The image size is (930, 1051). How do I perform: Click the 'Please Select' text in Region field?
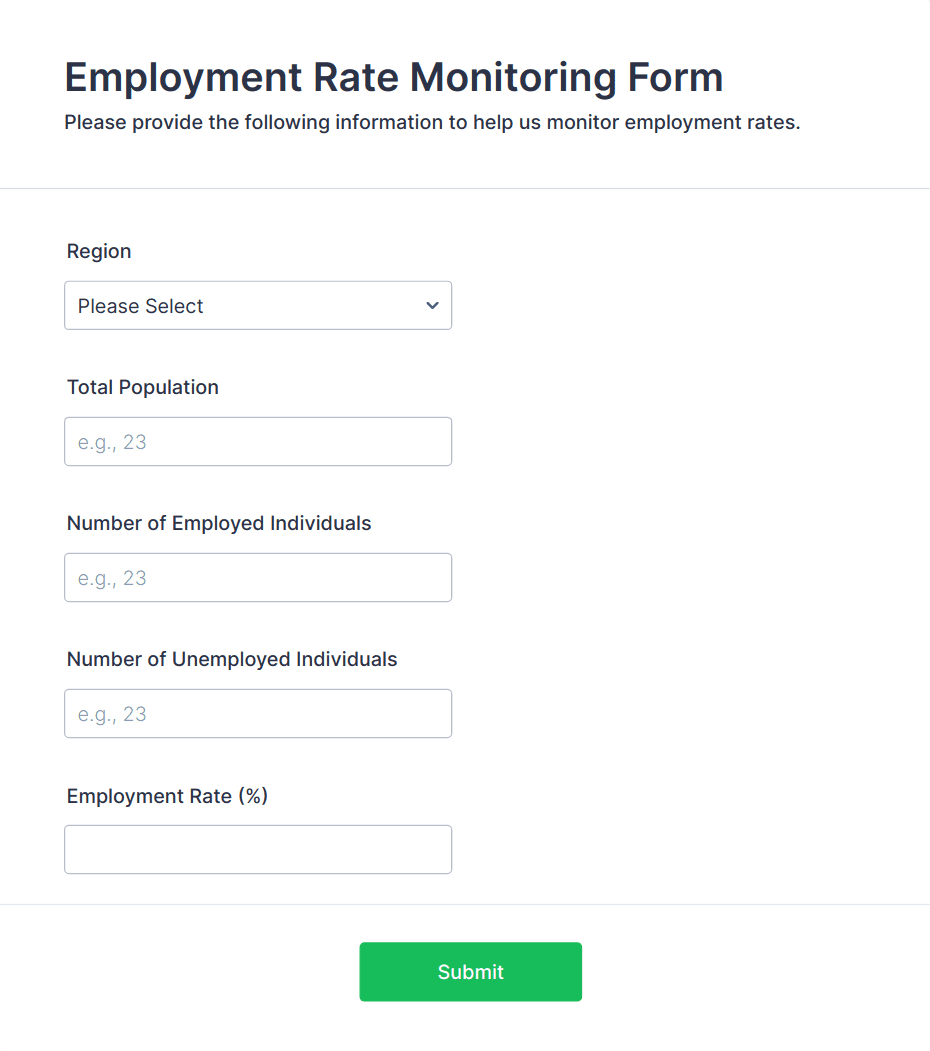pos(141,307)
